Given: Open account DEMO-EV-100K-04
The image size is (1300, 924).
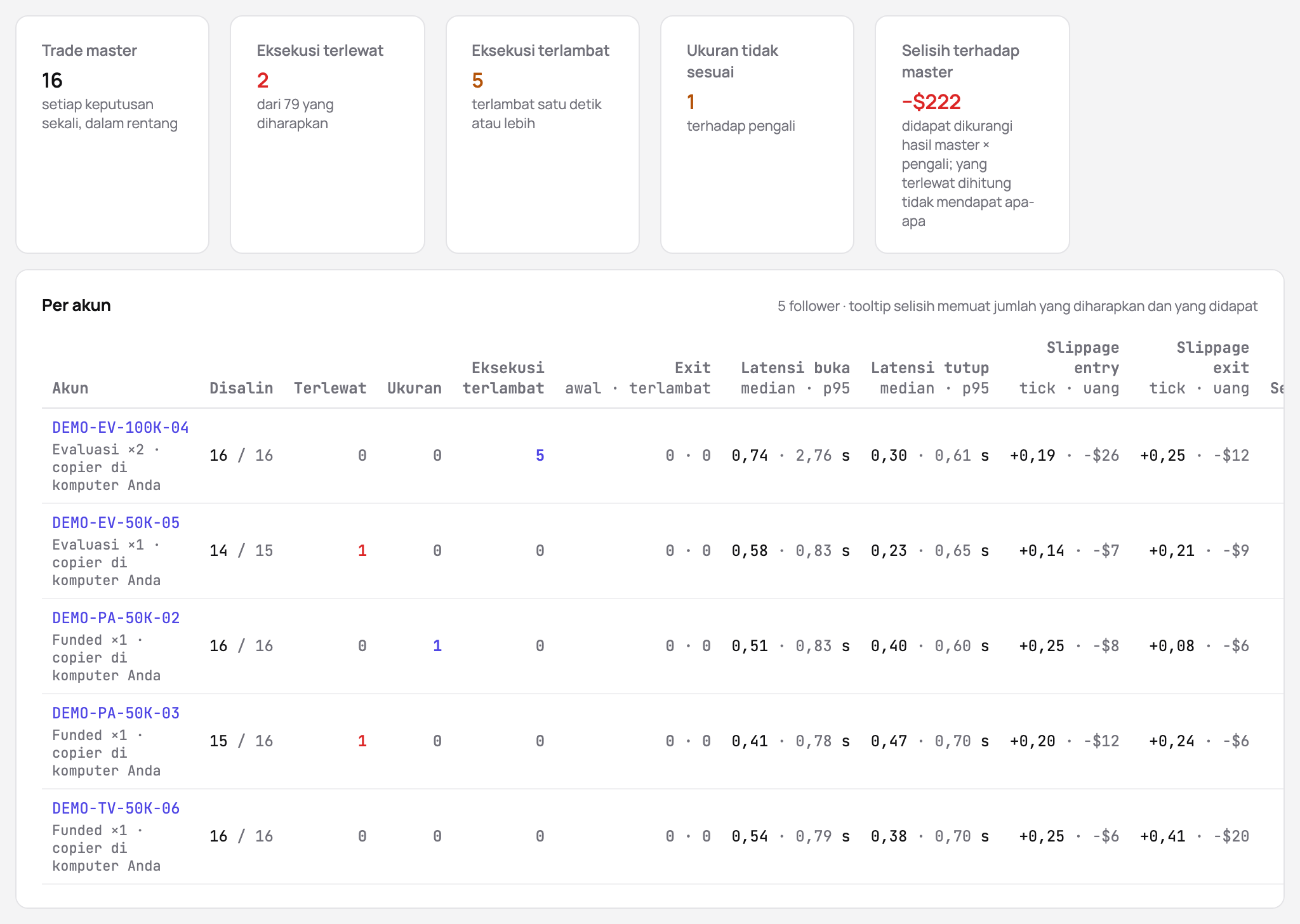Looking at the screenshot, I should point(121,428).
